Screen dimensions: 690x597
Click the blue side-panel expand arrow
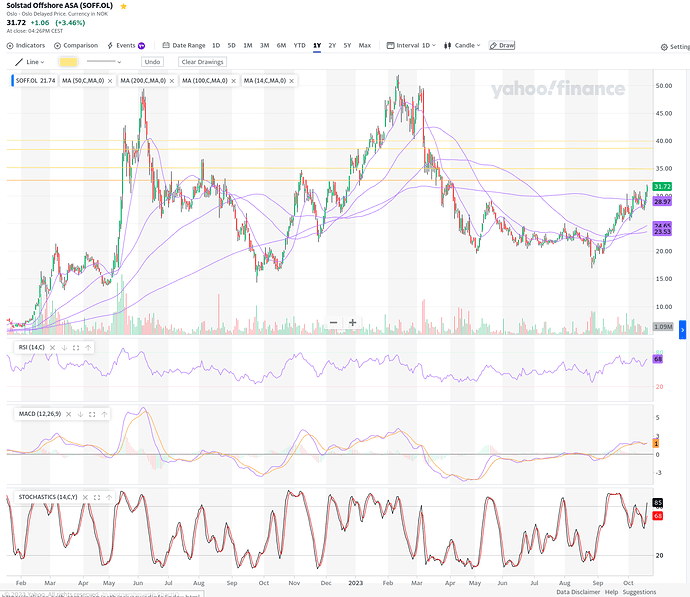click(x=683, y=330)
